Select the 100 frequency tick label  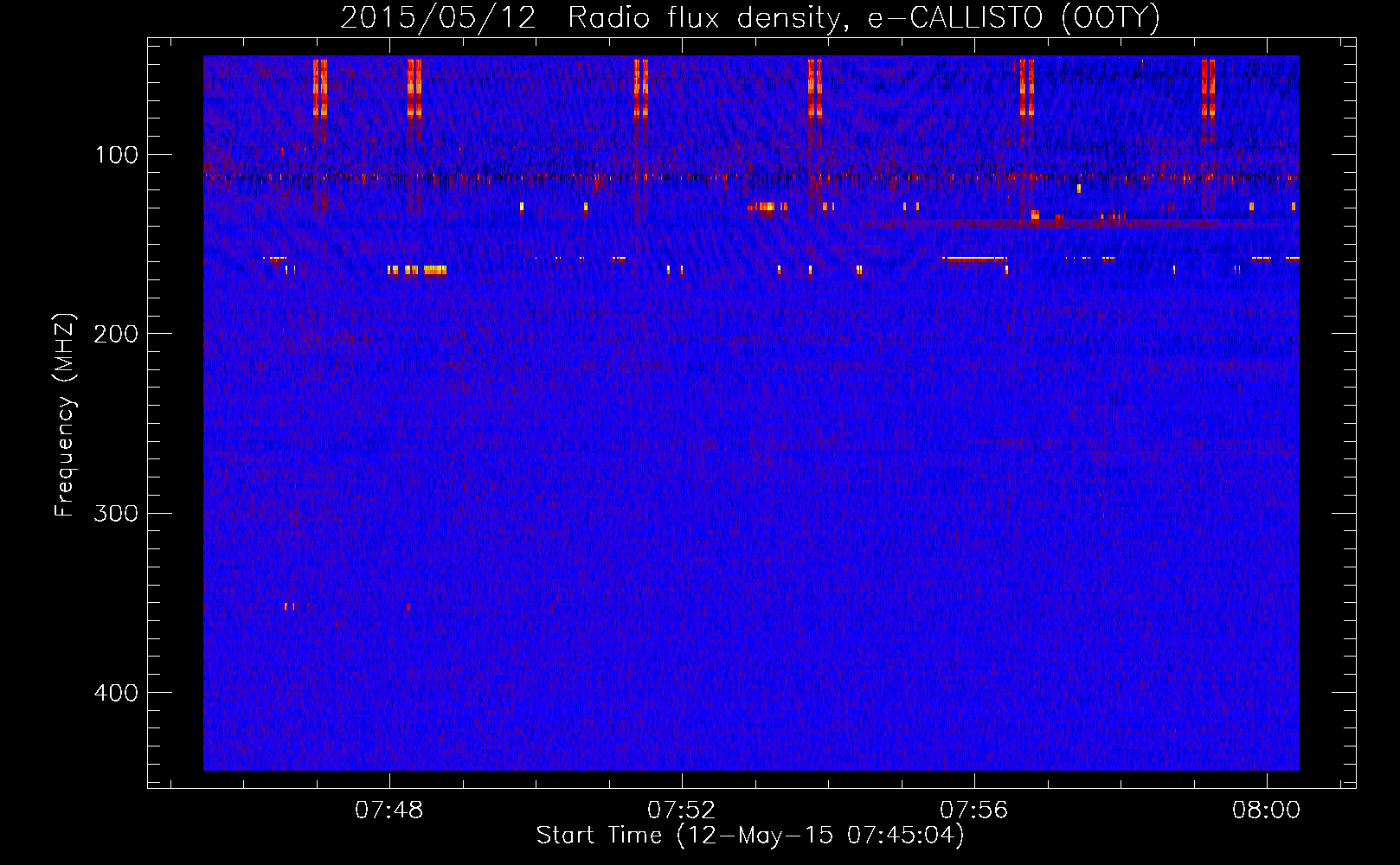(117, 155)
